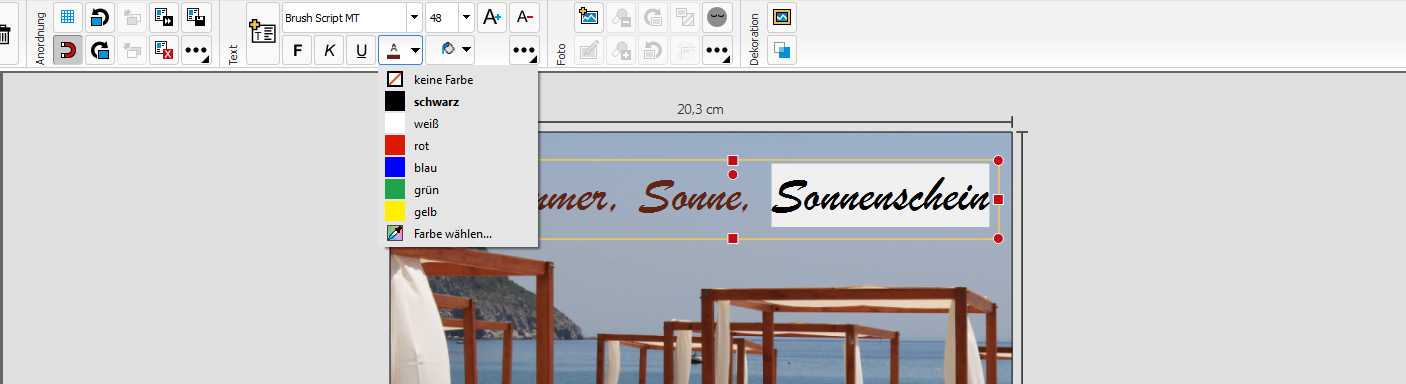Viewport: 1406px width, 384px height.
Task: Toggle bold (F) formatting
Action: point(297,50)
